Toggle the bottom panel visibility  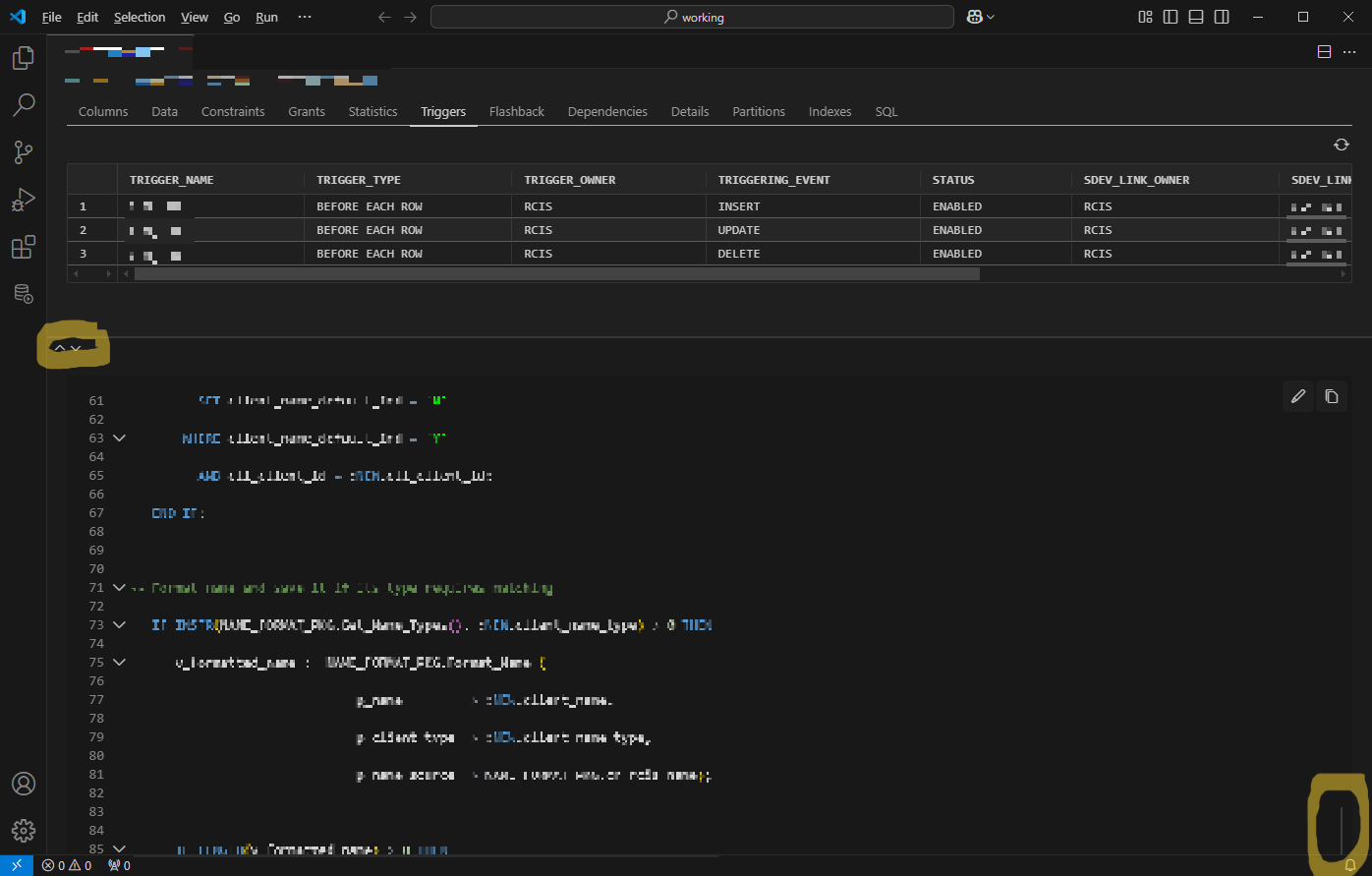tap(1195, 17)
